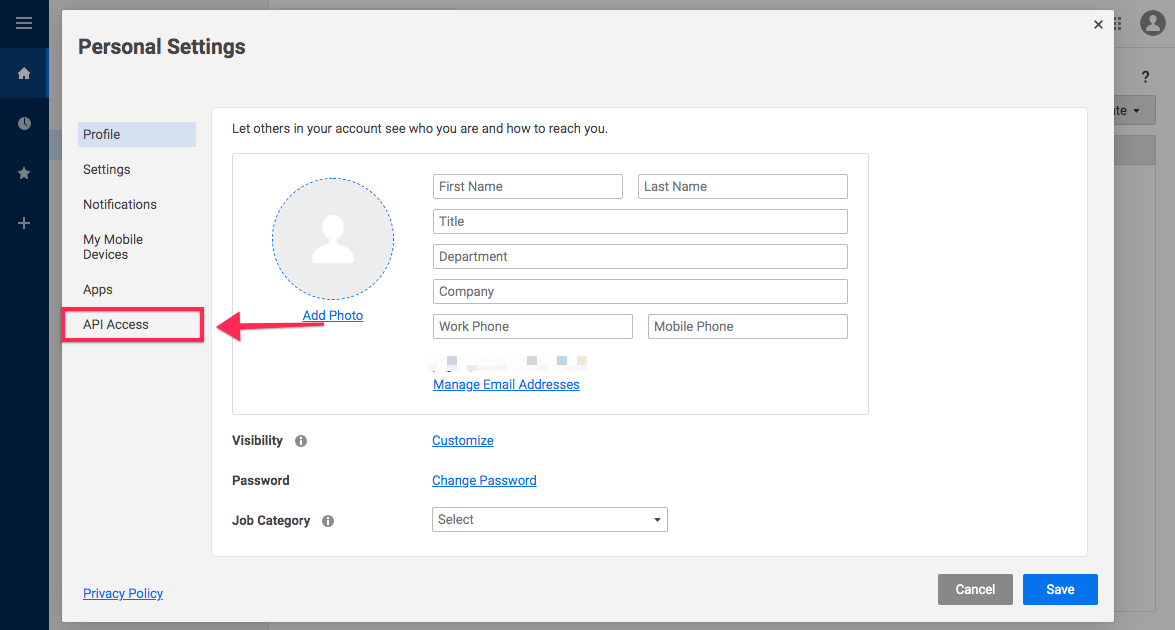
Task: Open help via the question mark icon
Action: pyautogui.click(x=1145, y=76)
